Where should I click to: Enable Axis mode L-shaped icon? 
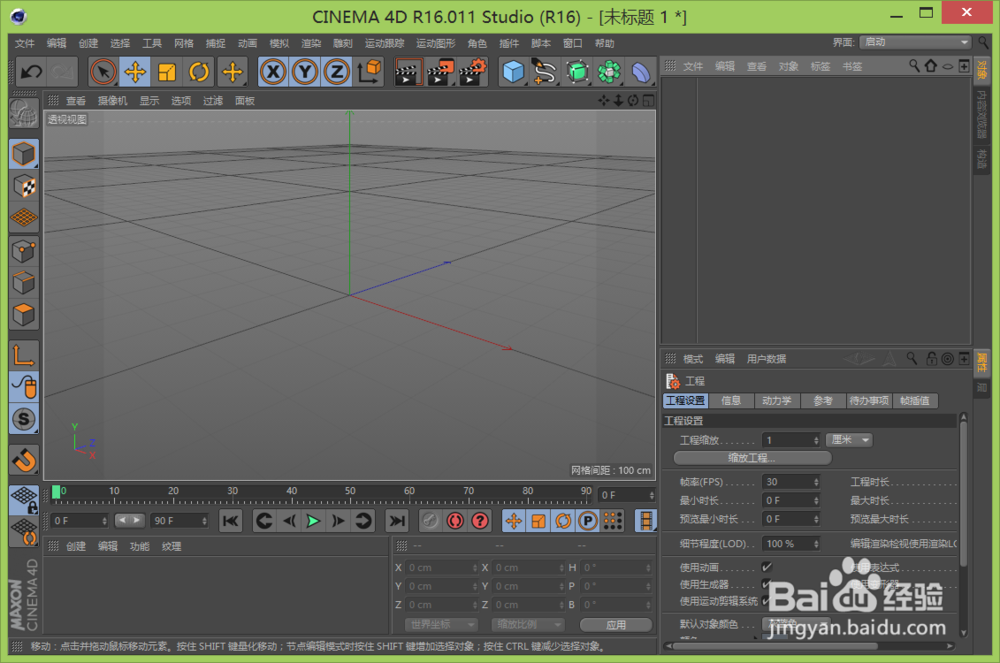click(24, 355)
